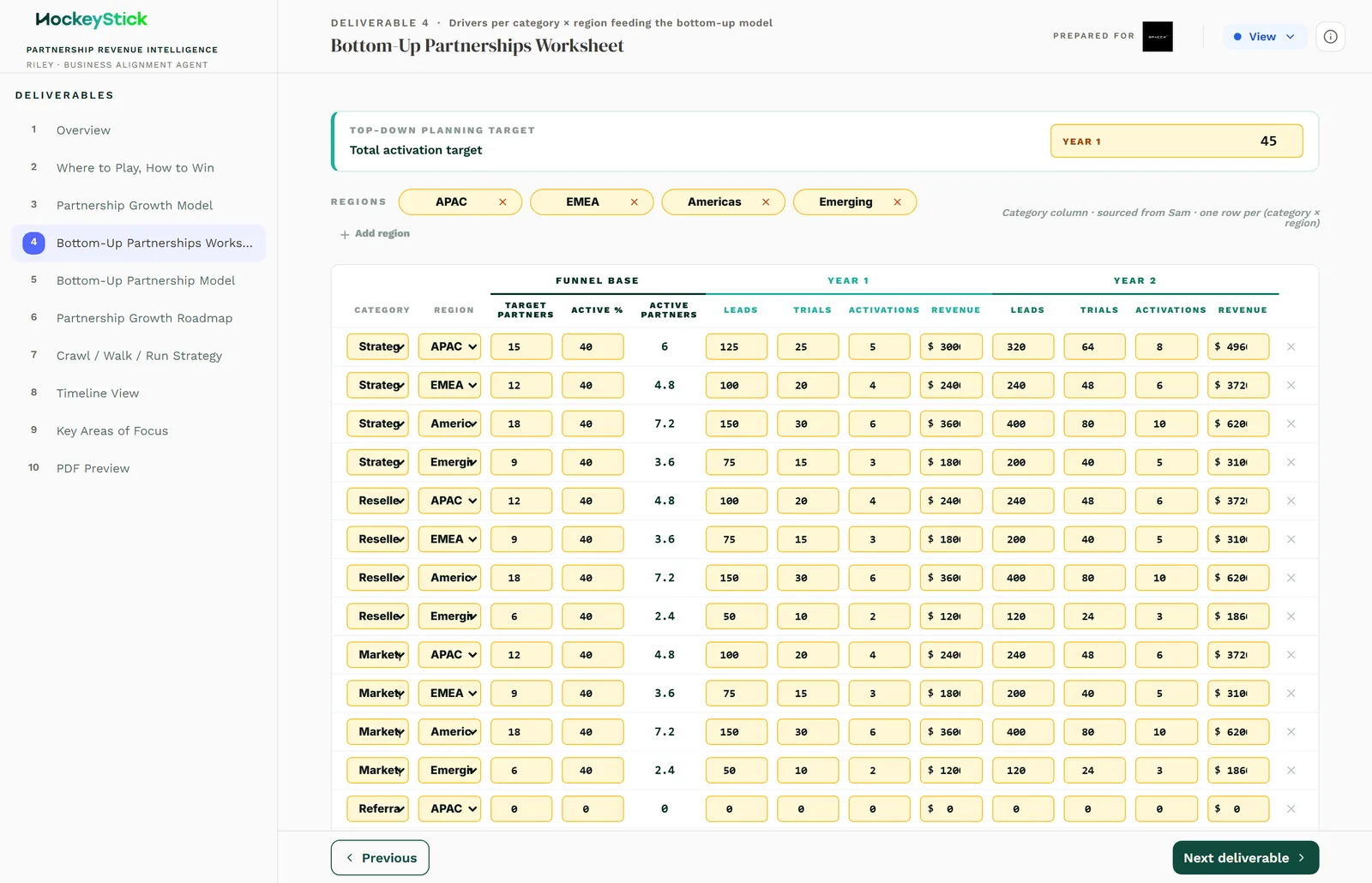The image size is (1372, 883).
Task: Open the View dropdown
Action: (1264, 37)
